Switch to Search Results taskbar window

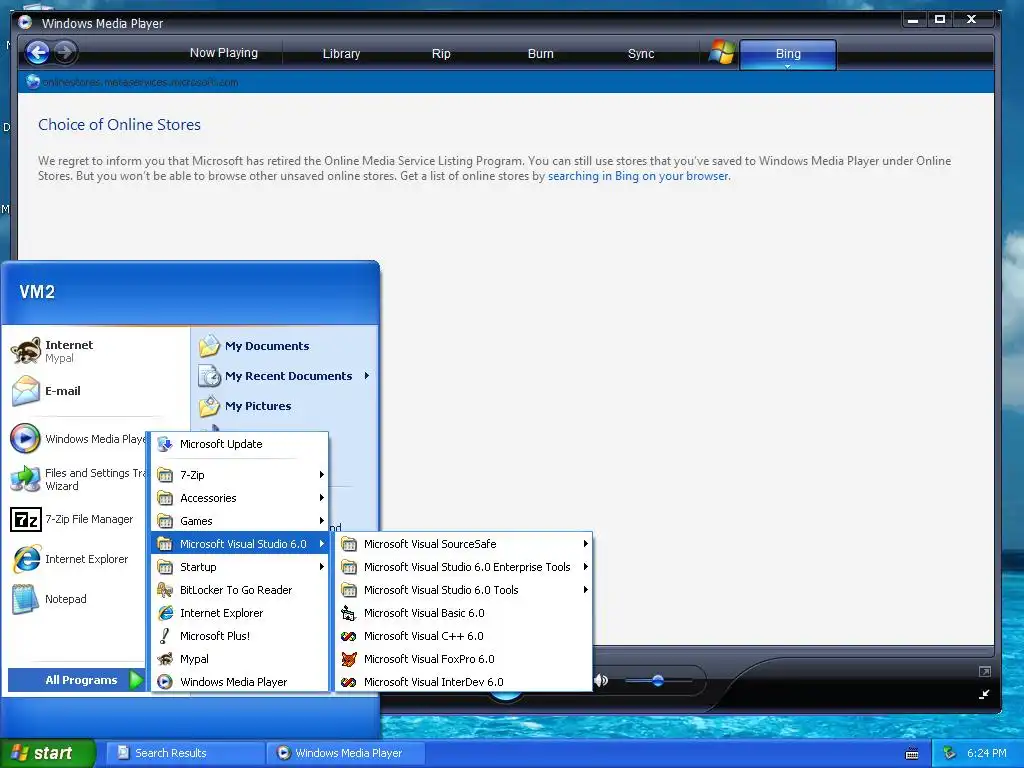tap(185, 753)
